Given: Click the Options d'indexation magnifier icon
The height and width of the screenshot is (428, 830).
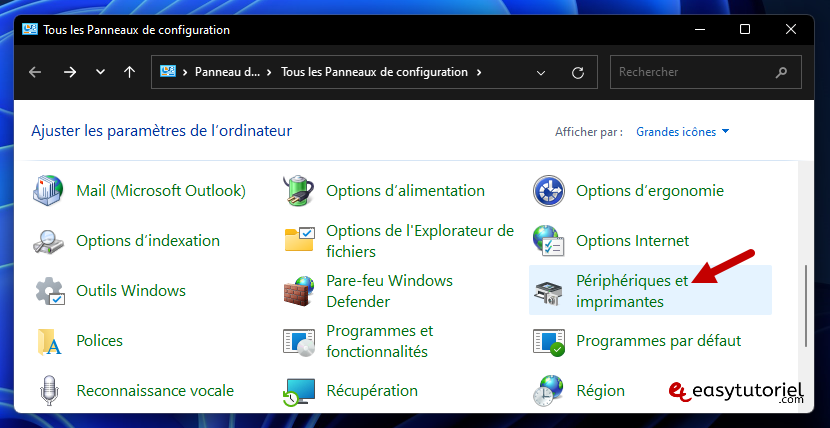Looking at the screenshot, I should [48, 241].
